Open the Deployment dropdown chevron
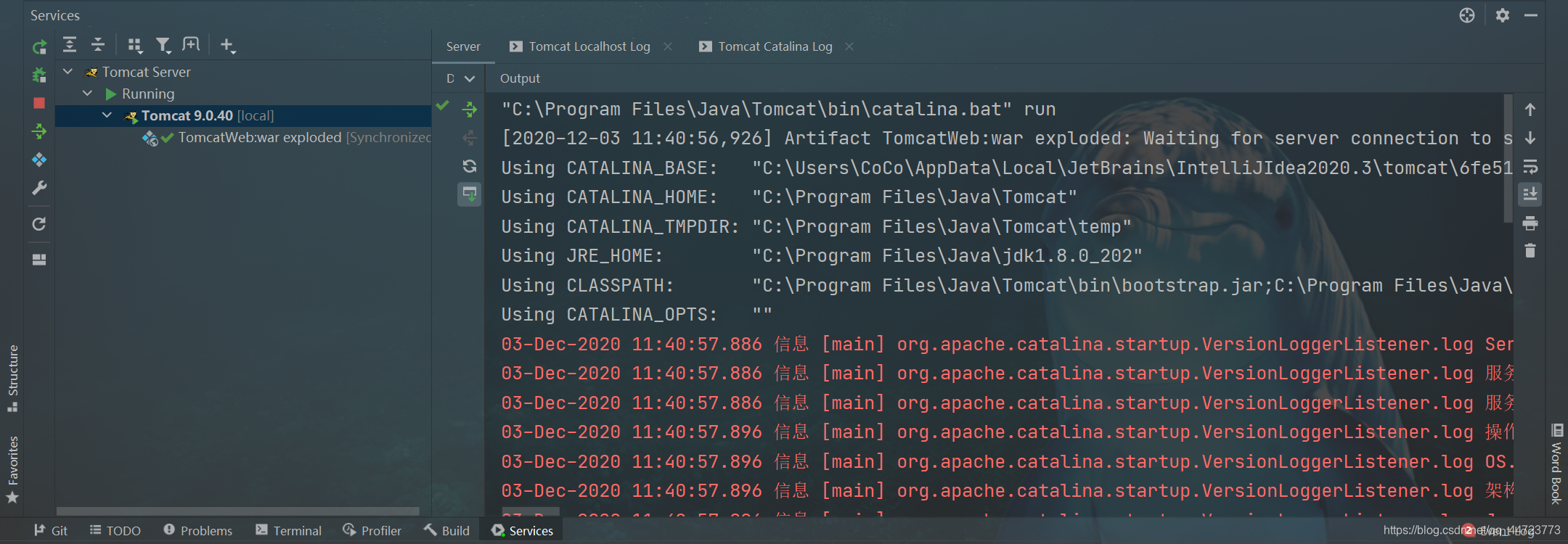Screen dimensions: 1568x544 [x=470, y=78]
